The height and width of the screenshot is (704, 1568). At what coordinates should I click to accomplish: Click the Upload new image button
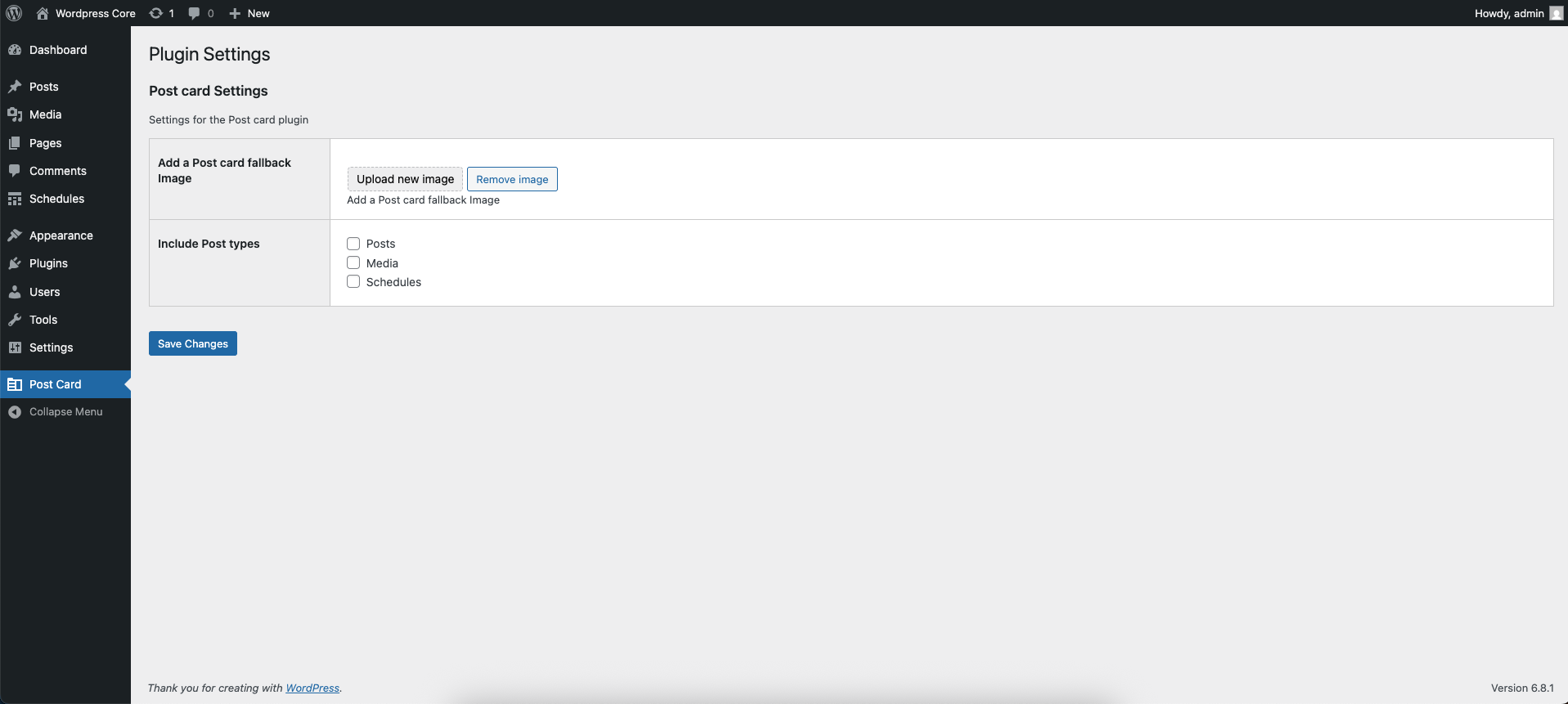(x=405, y=179)
